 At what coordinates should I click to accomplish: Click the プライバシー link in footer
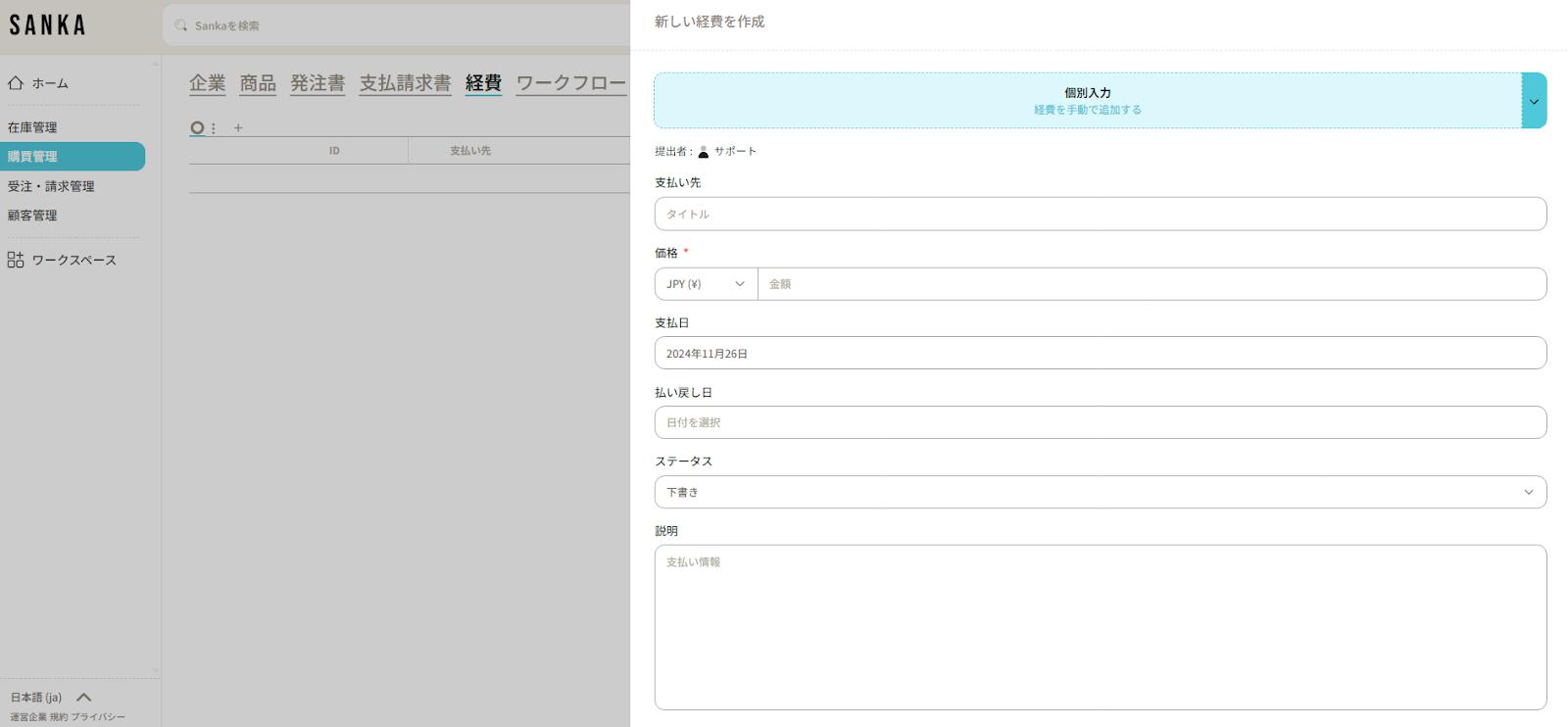tap(98, 717)
